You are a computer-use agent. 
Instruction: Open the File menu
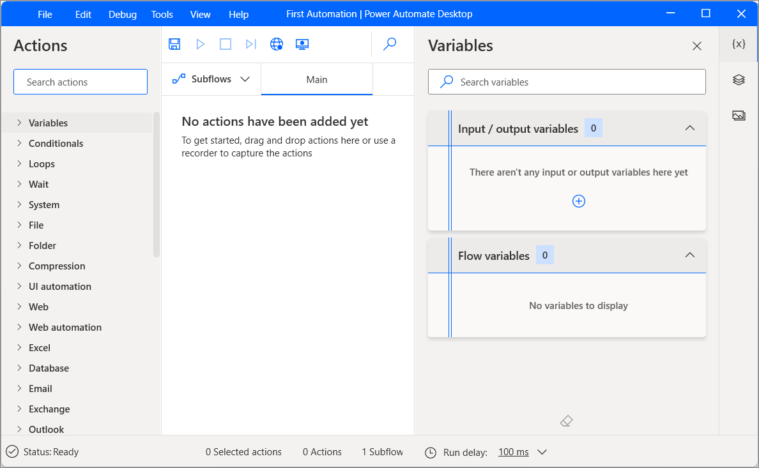[x=45, y=14]
